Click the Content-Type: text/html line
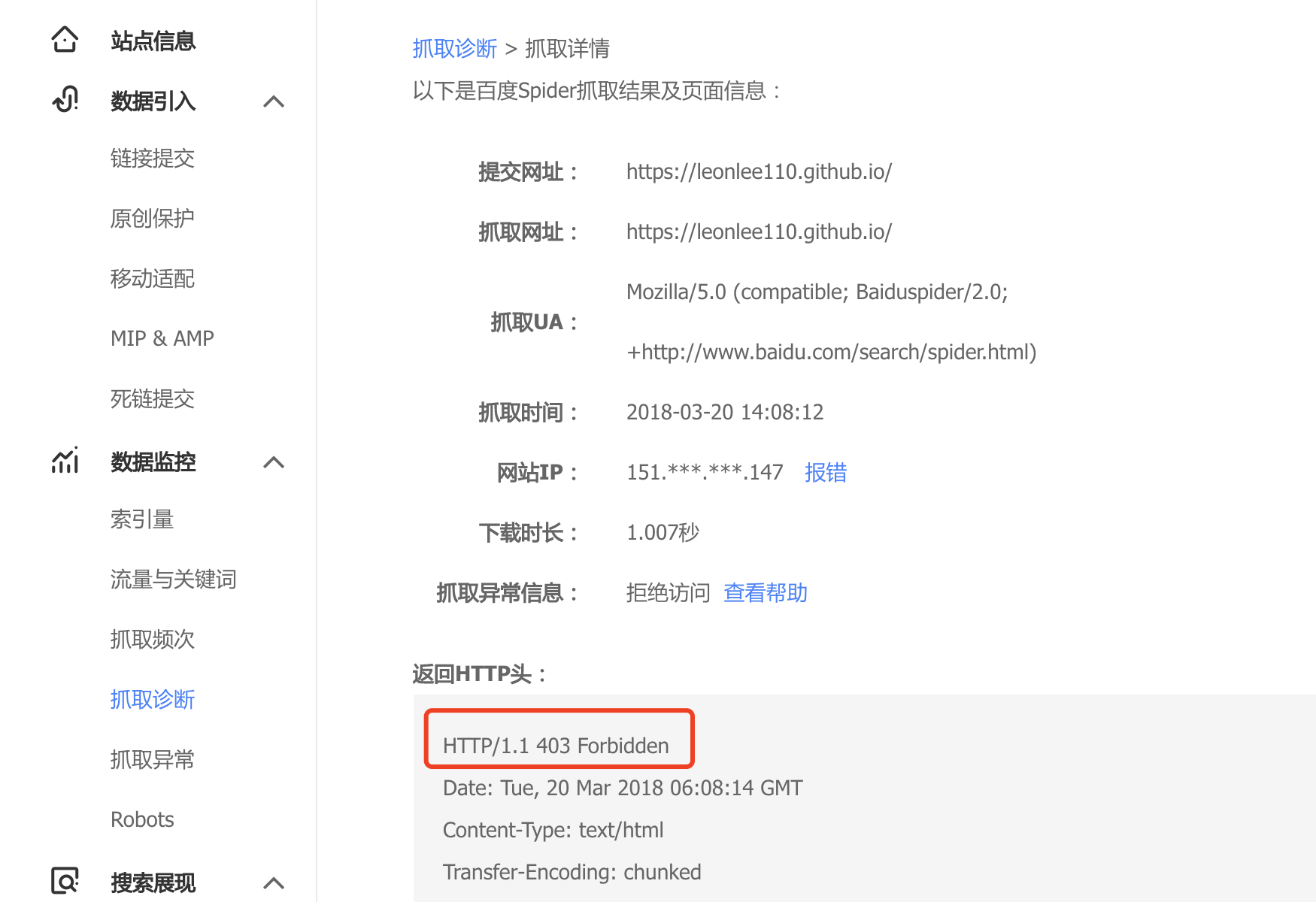This screenshot has height=902, width=1316. [x=553, y=830]
